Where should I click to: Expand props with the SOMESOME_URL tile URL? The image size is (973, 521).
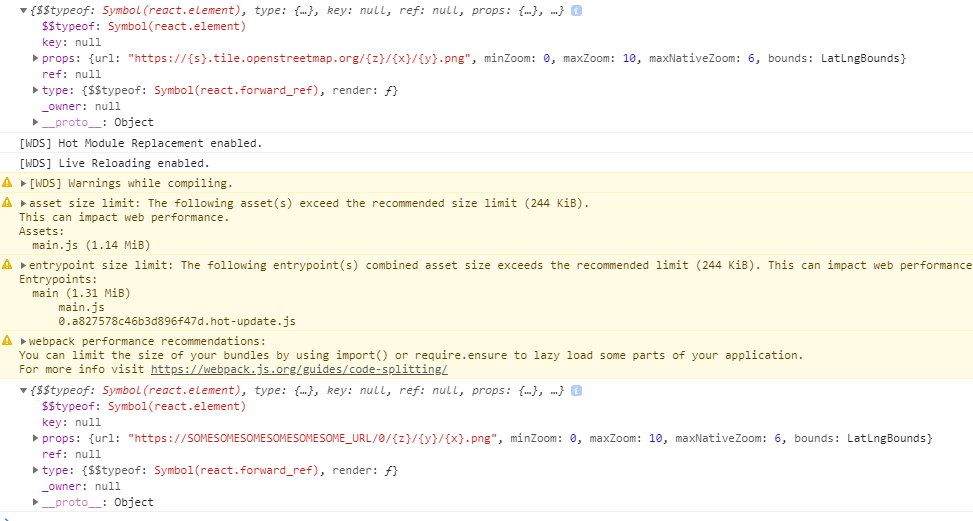coord(35,439)
